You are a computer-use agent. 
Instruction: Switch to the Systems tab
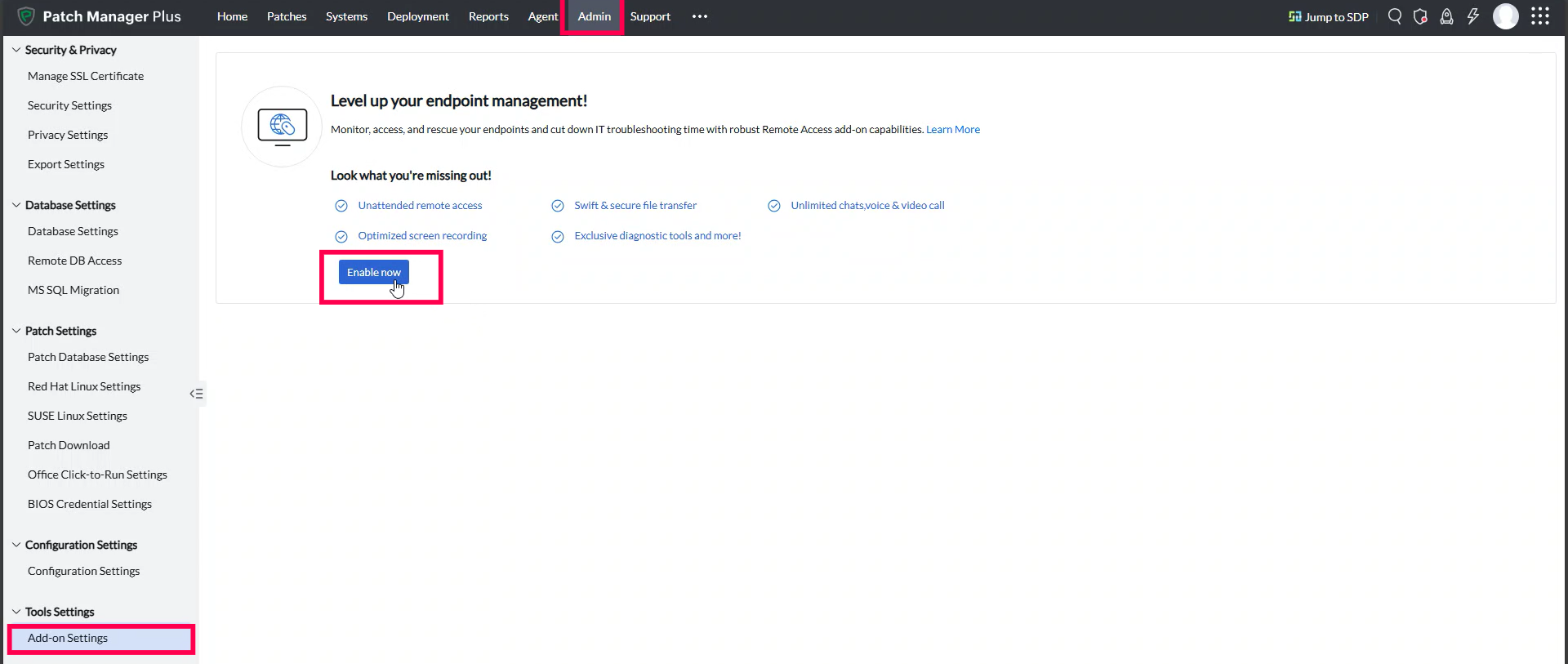coord(346,16)
